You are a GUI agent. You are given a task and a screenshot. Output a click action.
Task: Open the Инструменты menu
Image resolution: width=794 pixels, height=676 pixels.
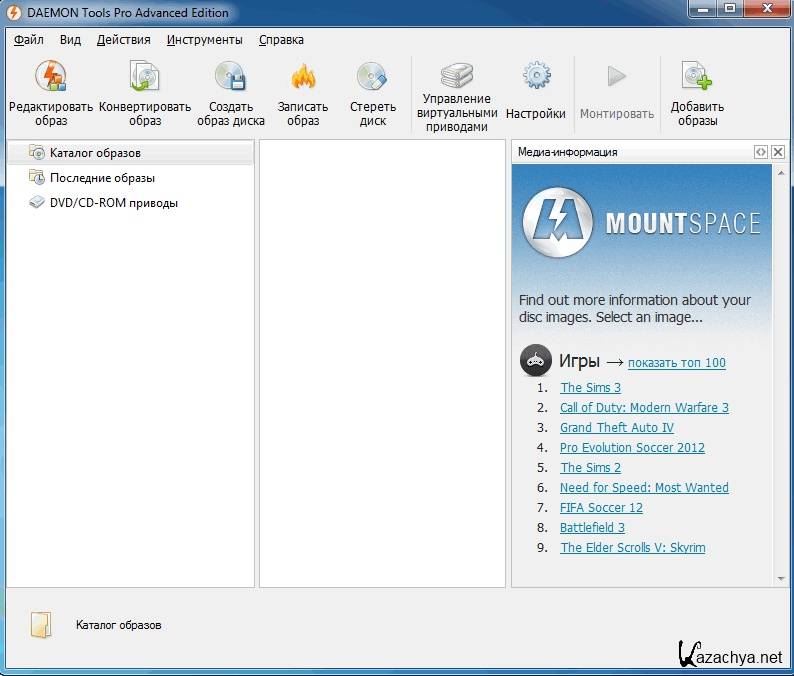[204, 40]
